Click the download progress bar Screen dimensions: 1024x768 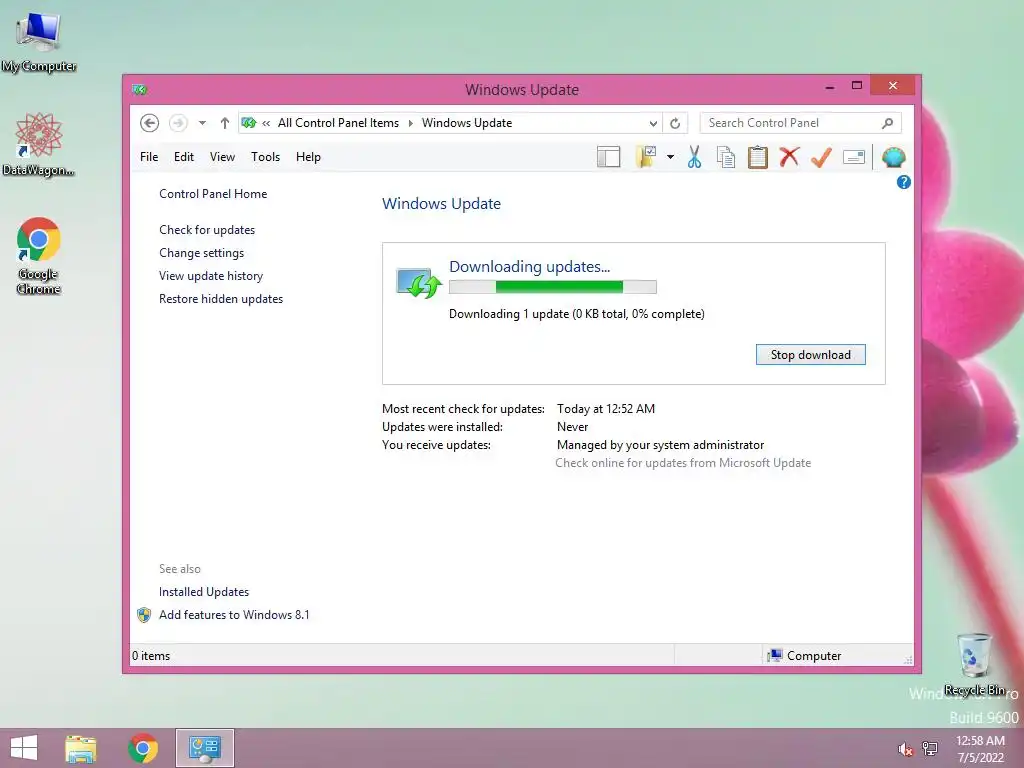552,287
